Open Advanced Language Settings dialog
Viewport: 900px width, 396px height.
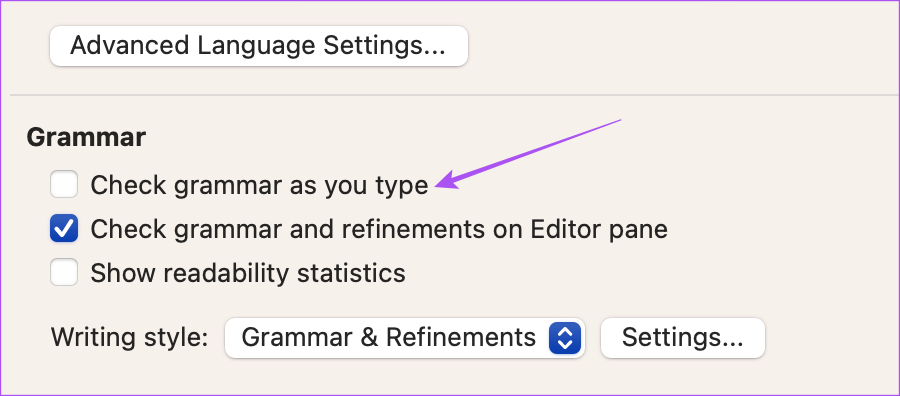point(259,45)
